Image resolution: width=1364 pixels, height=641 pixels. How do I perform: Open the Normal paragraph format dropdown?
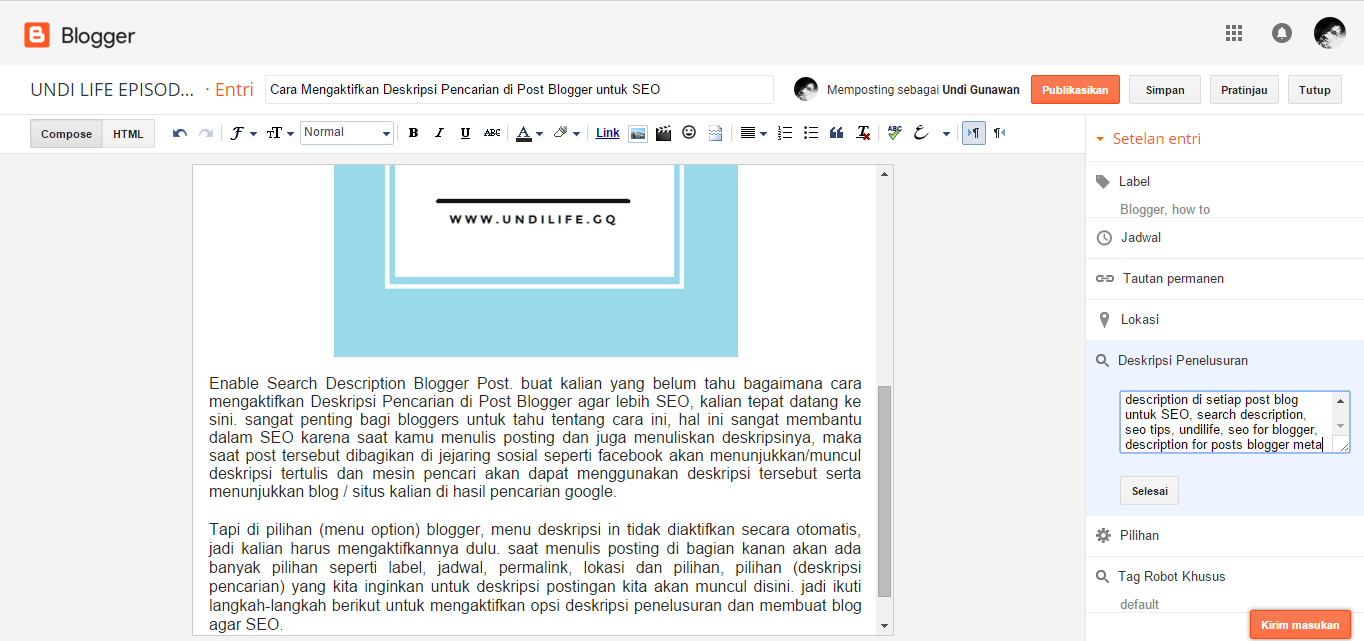pyautogui.click(x=347, y=133)
